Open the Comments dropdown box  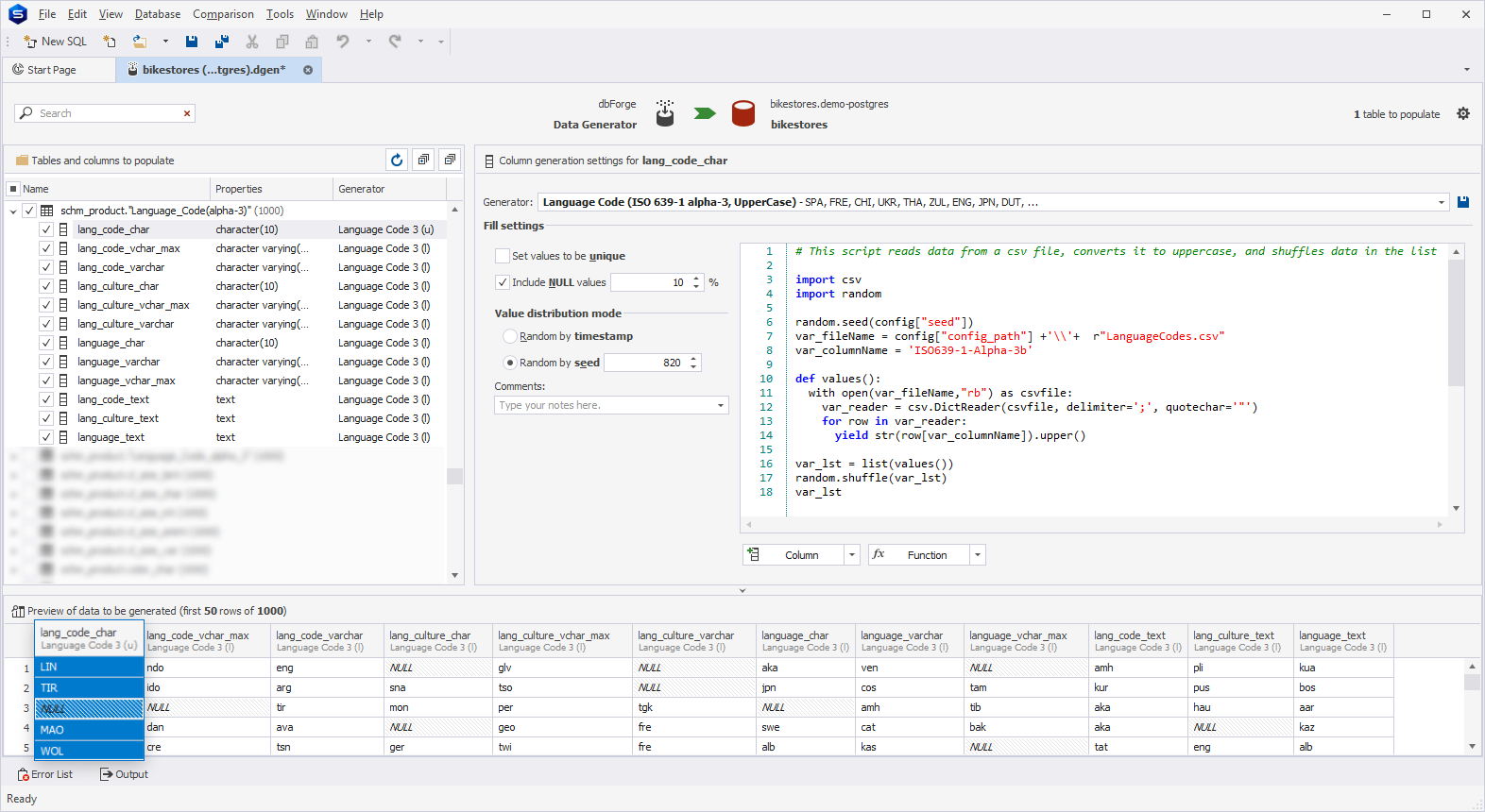coord(721,405)
